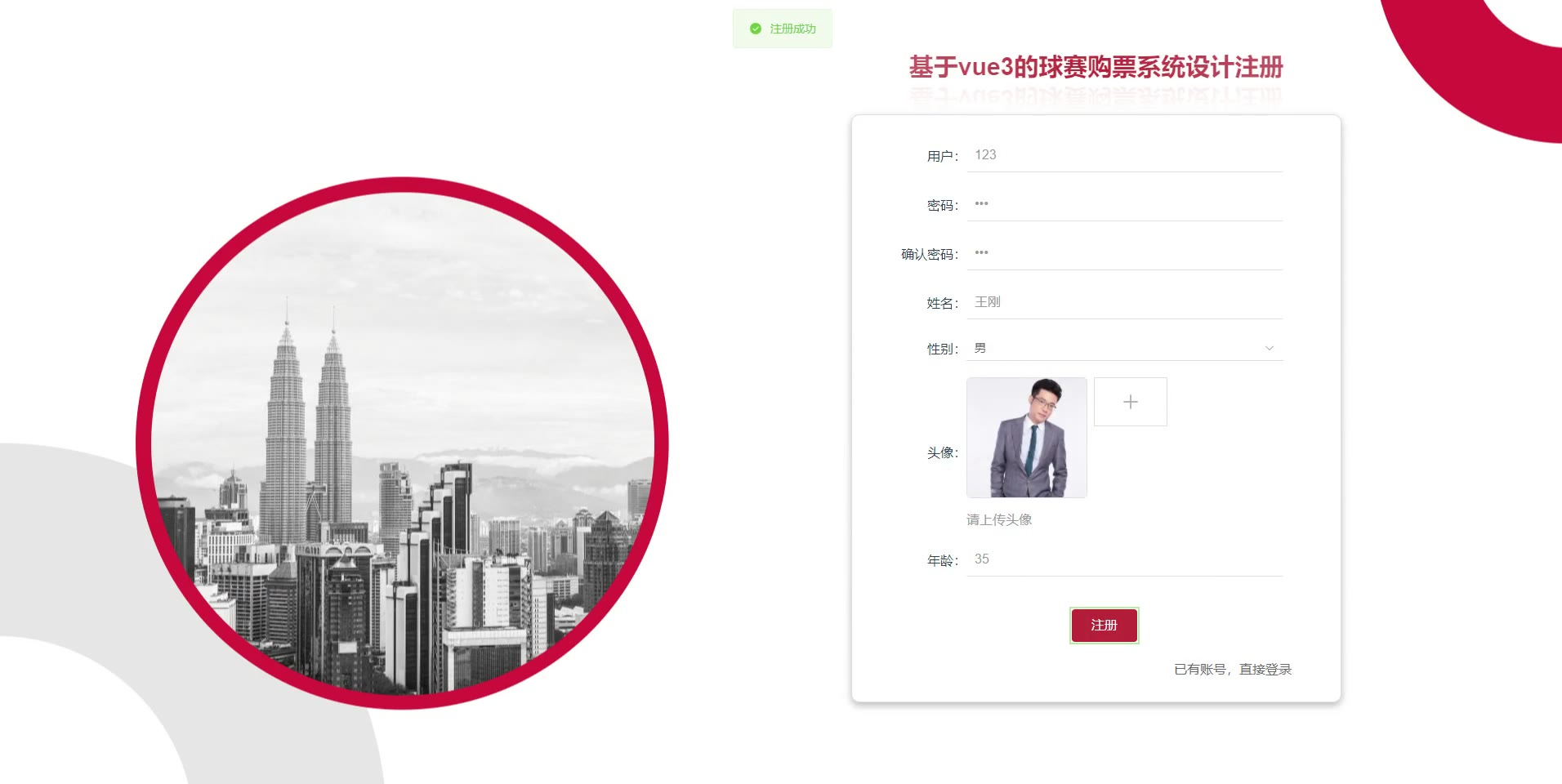Image resolution: width=1562 pixels, height=784 pixels.
Task: Select the uploaded avatar photo thumbnail
Action: (1027, 438)
